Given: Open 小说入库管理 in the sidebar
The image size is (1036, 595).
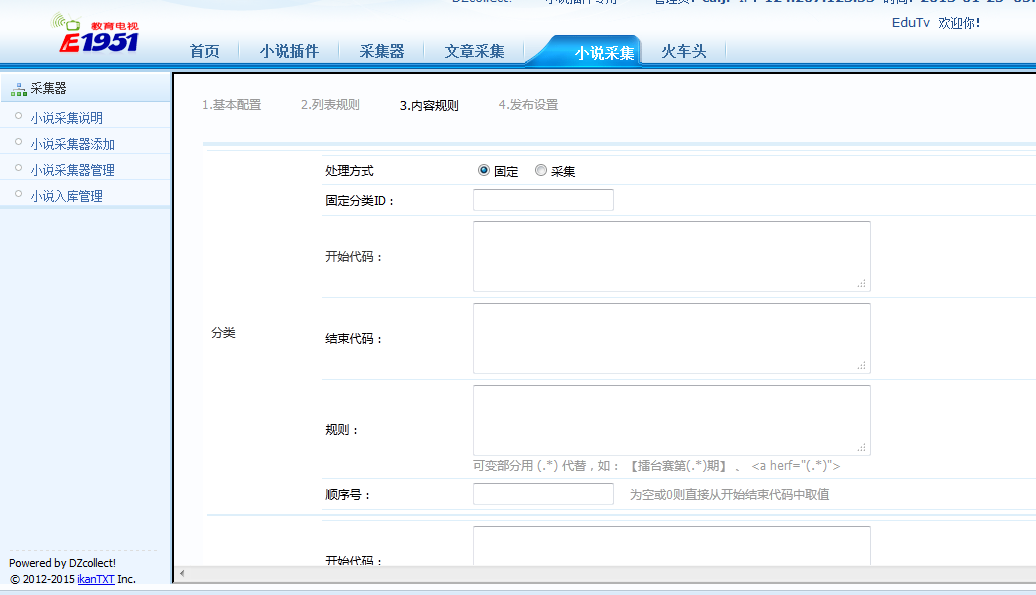Looking at the screenshot, I should coord(66,196).
